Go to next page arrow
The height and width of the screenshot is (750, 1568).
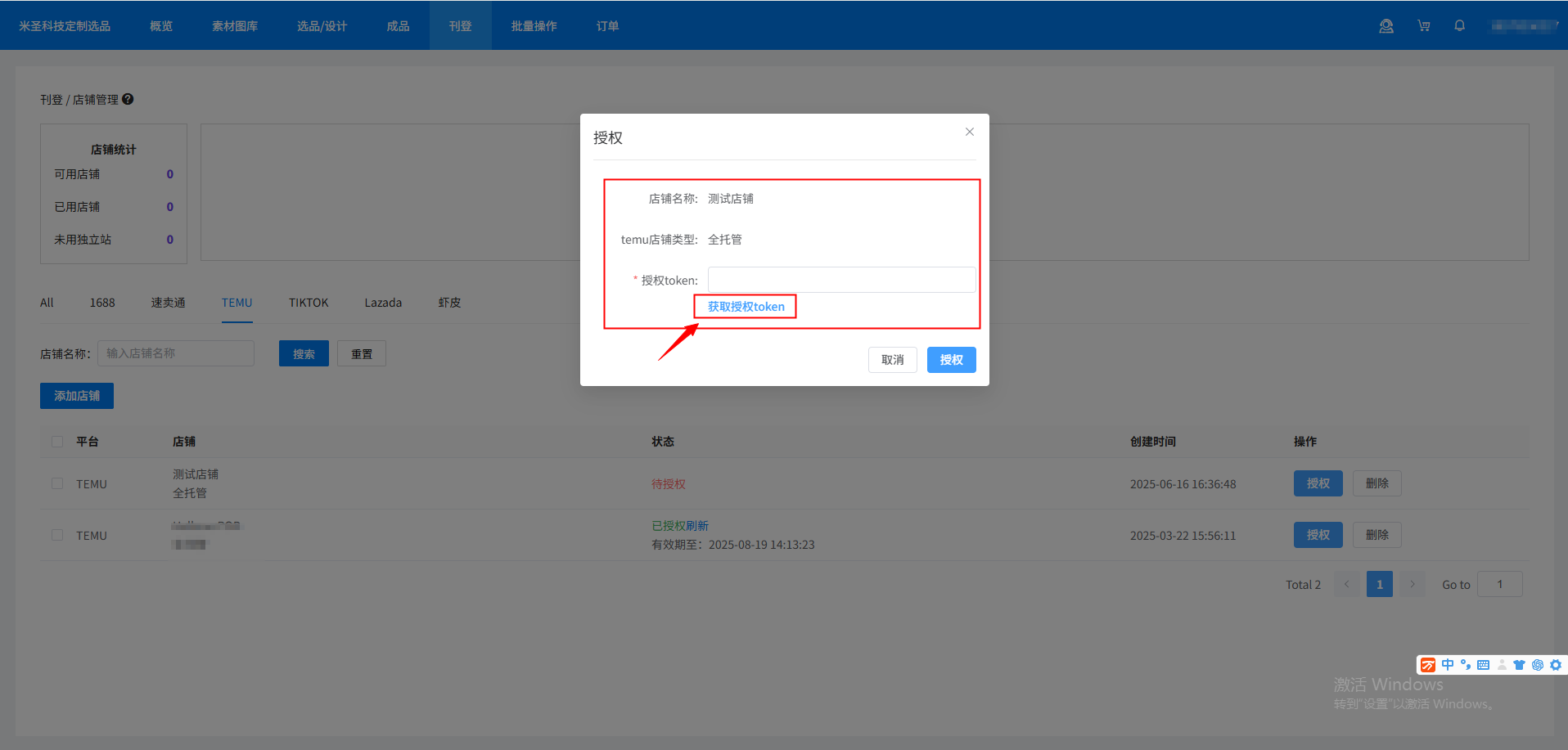click(1413, 584)
